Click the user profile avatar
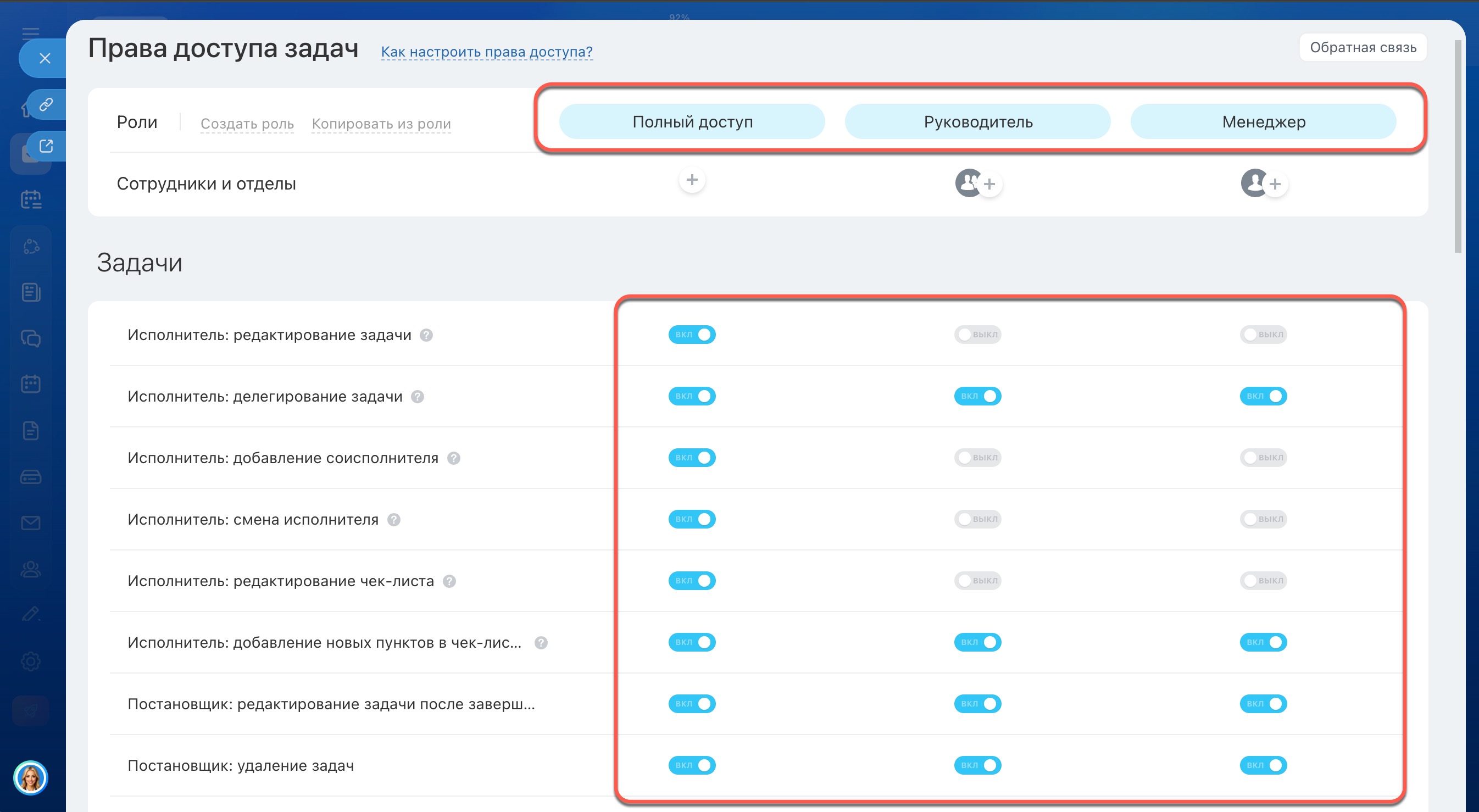The image size is (1479, 812). (30, 778)
